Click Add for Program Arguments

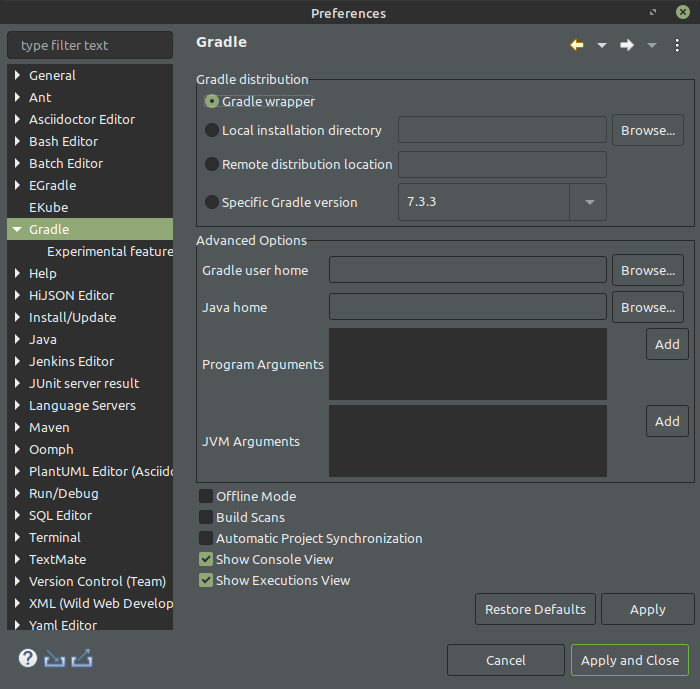[667, 344]
